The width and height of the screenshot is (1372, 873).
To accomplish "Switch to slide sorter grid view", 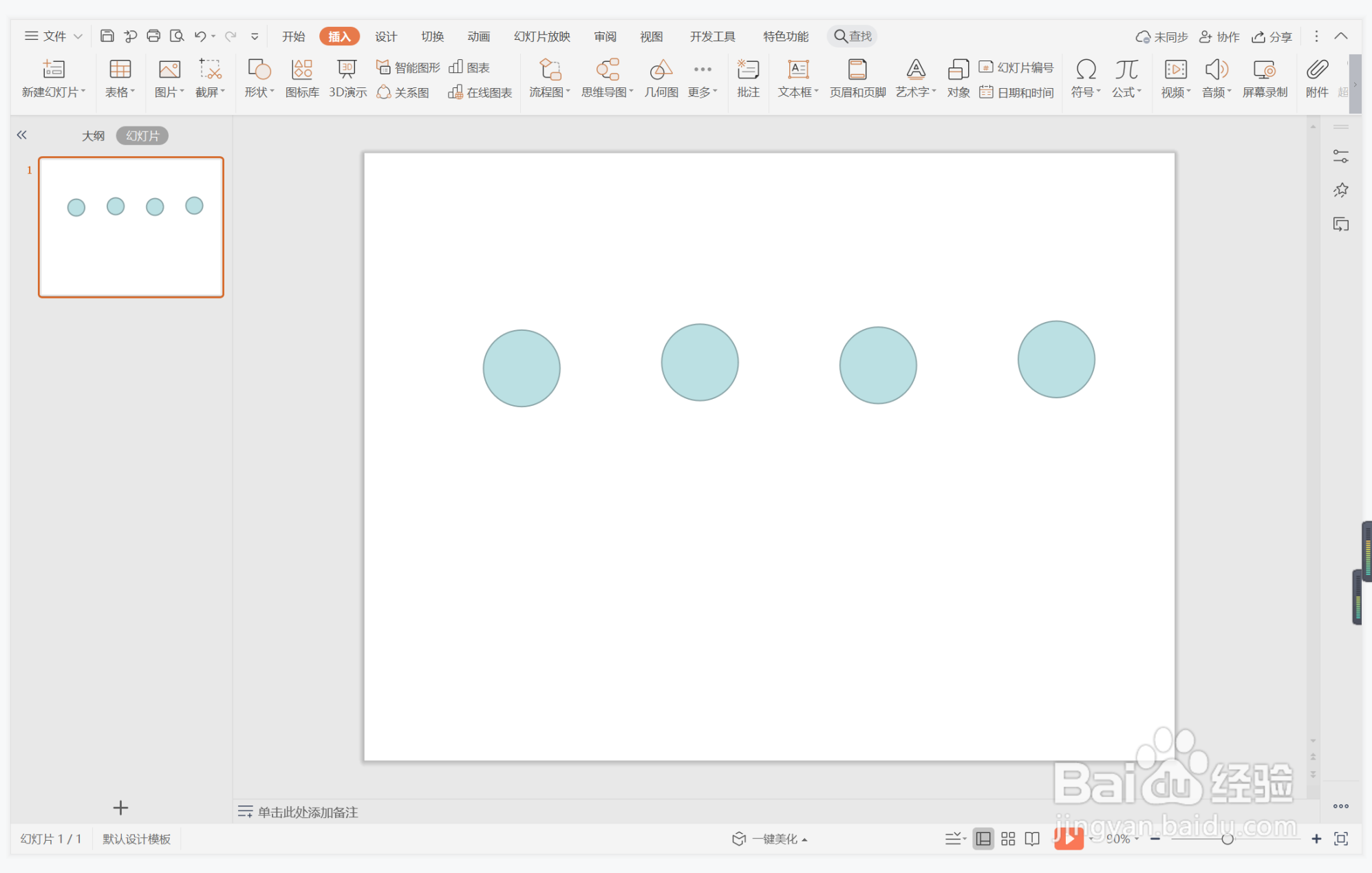I will 1008,839.
